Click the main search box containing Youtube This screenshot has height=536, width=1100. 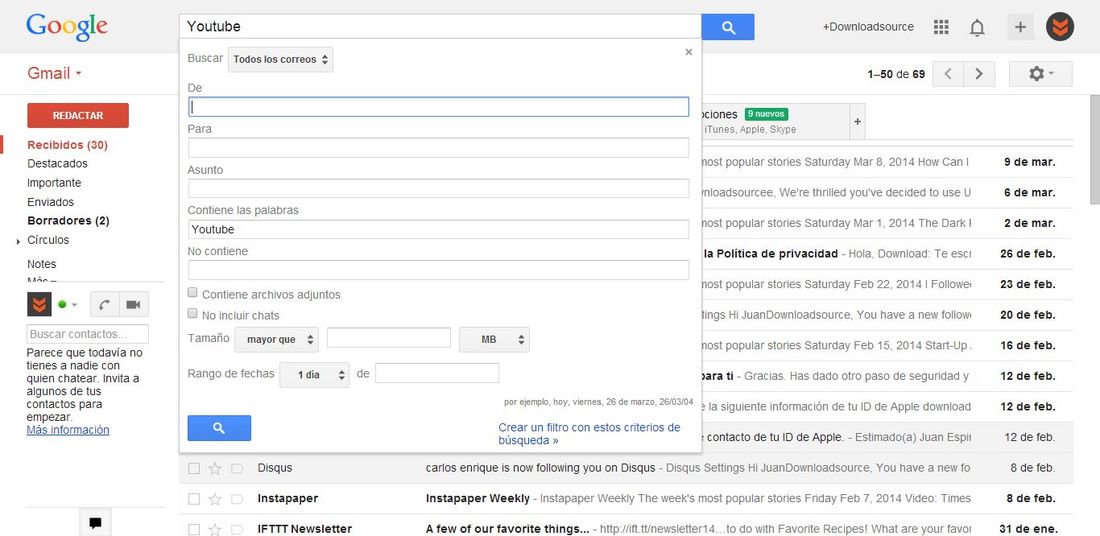pos(441,27)
